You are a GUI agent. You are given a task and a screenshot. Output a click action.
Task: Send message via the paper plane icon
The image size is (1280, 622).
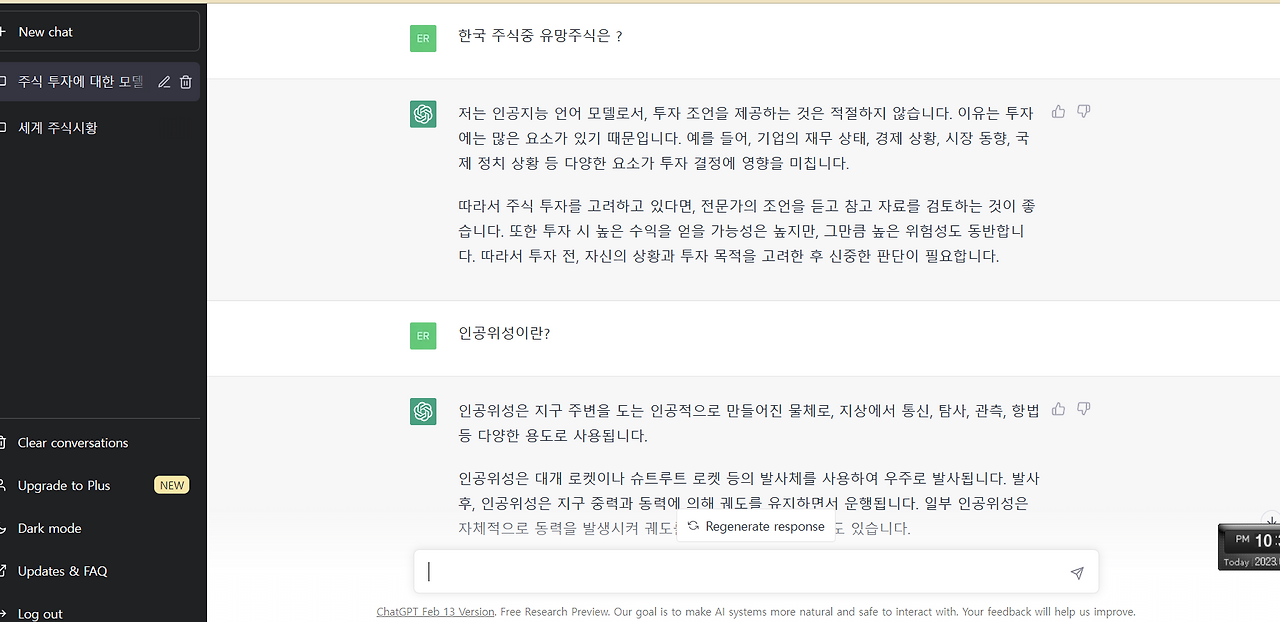tap(1076, 573)
